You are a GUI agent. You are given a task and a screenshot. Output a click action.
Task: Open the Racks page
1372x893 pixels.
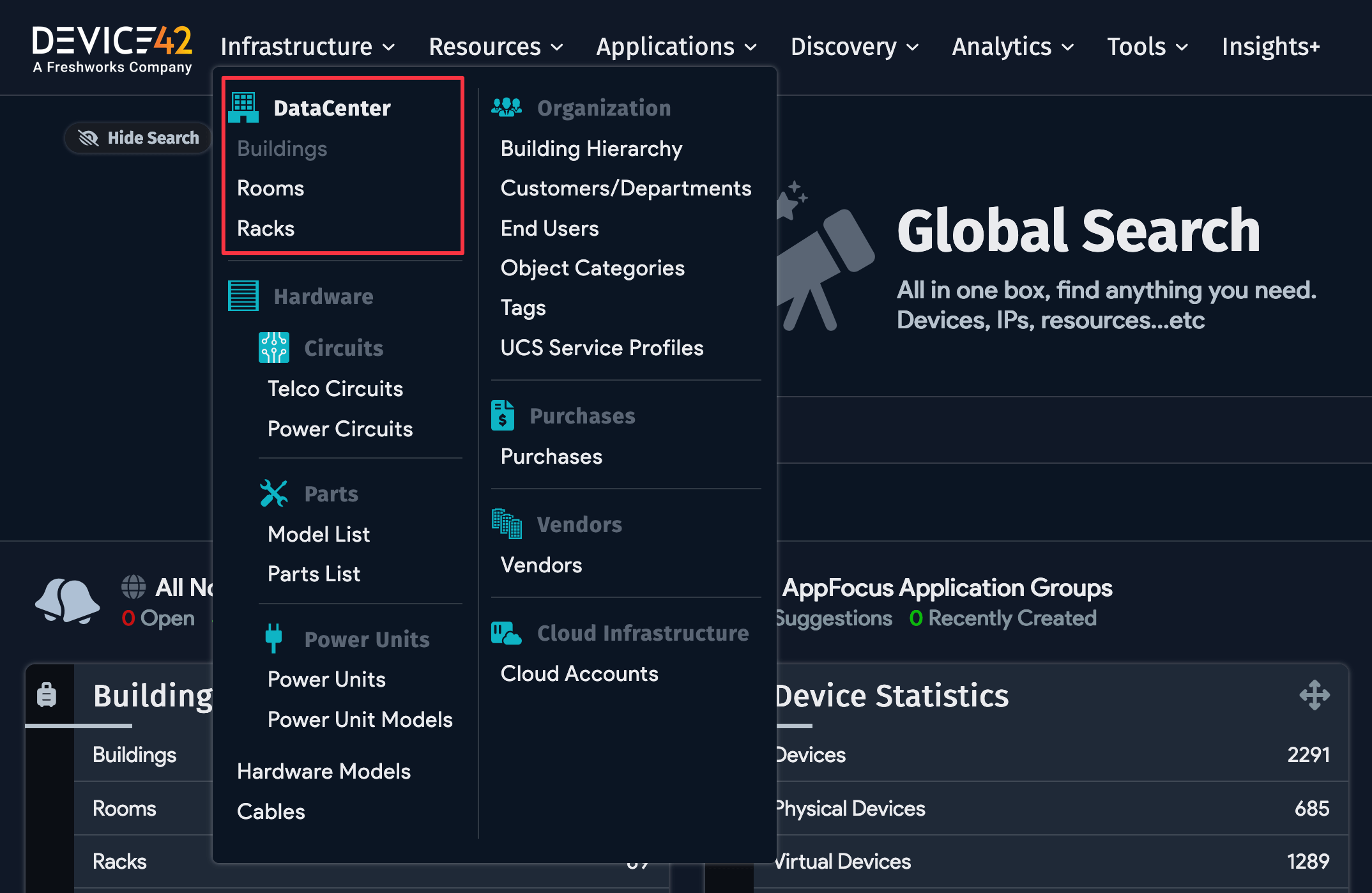[266, 228]
